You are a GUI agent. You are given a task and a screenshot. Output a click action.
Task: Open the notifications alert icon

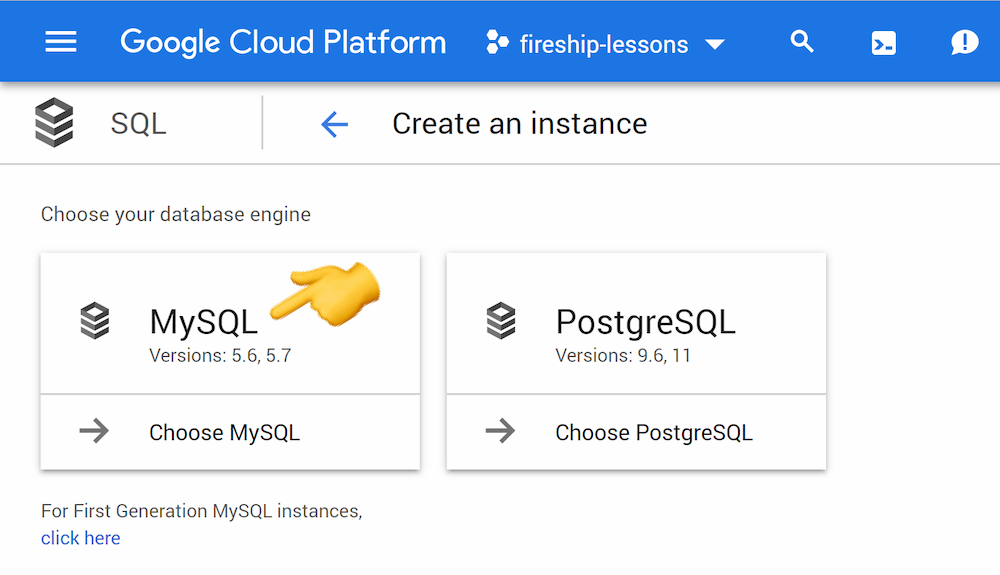(964, 42)
